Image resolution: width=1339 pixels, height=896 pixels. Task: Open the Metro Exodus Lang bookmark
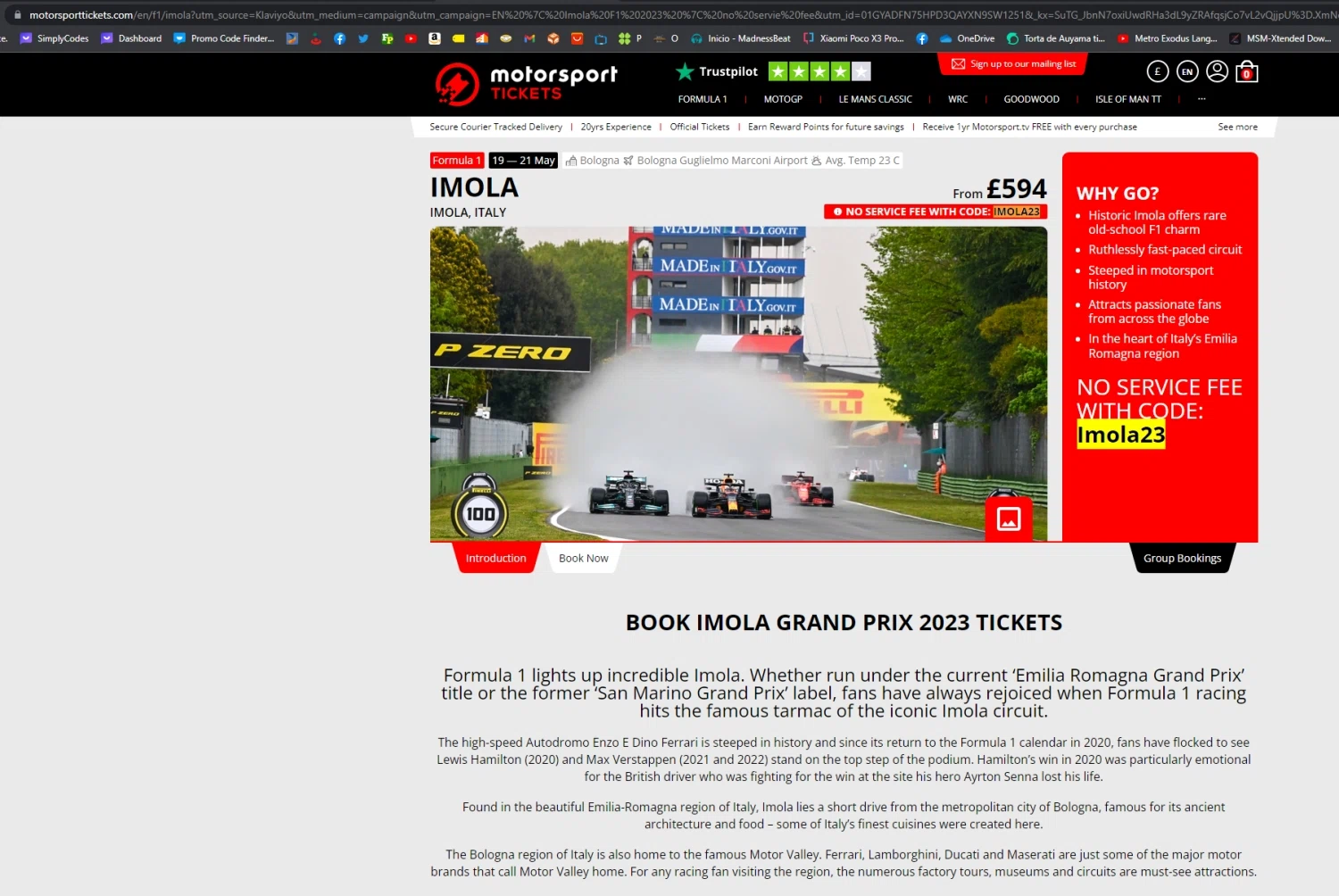[x=1167, y=38]
